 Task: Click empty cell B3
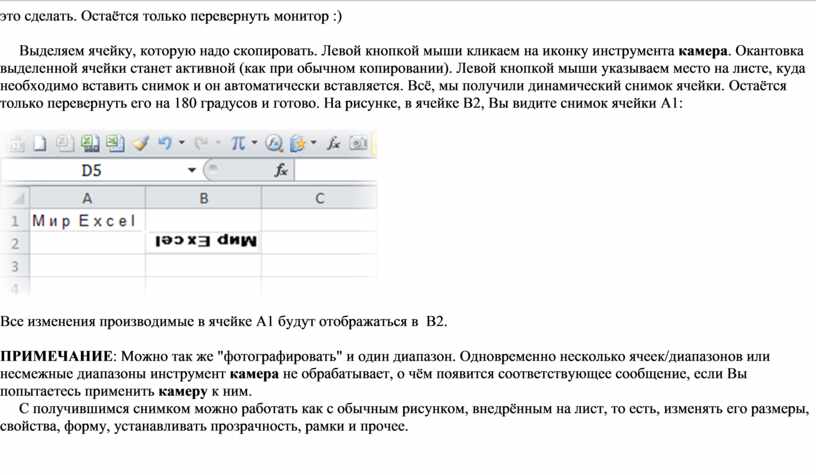203,266
